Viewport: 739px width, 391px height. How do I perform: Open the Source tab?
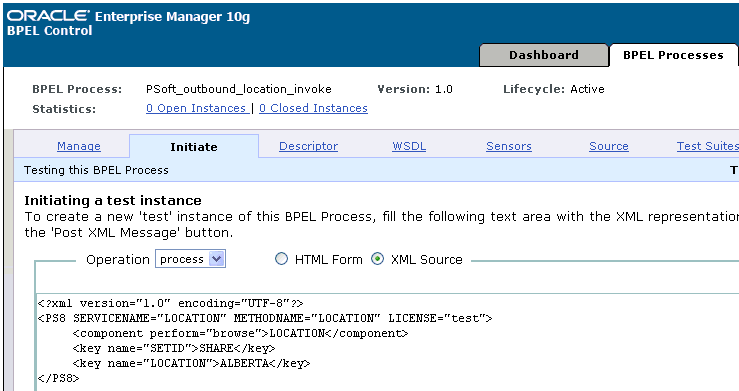pos(608,147)
